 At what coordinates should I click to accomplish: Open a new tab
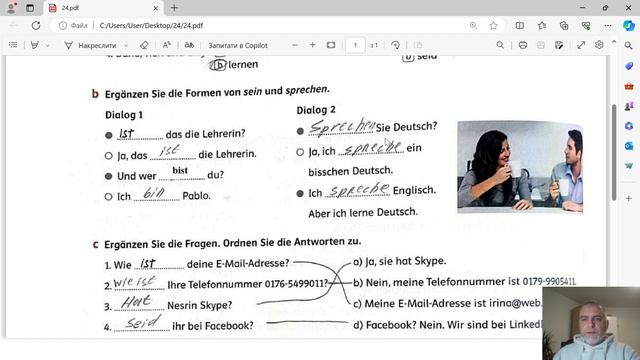click(x=174, y=8)
